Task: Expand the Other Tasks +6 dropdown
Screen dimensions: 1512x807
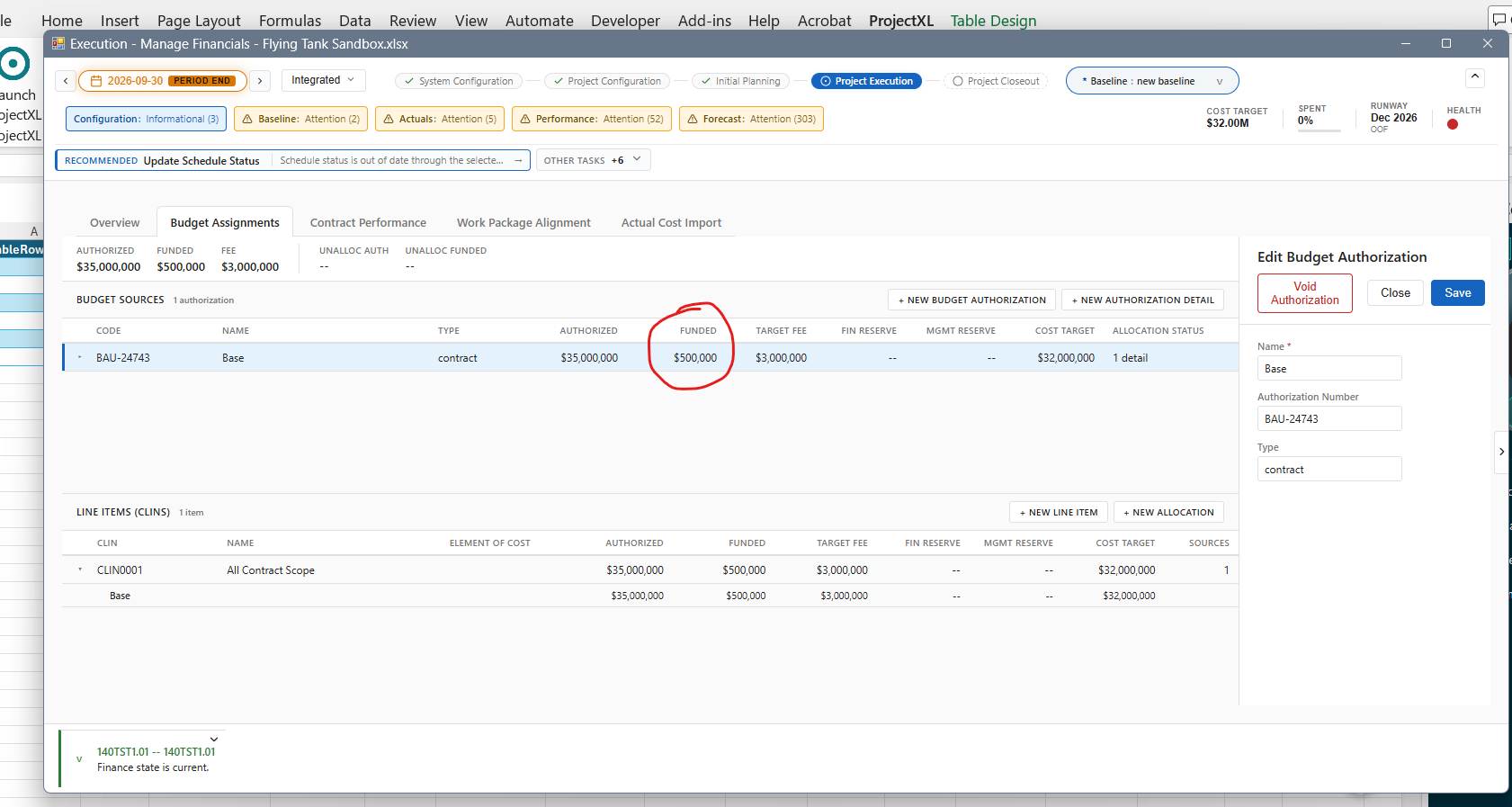Action: 594,160
